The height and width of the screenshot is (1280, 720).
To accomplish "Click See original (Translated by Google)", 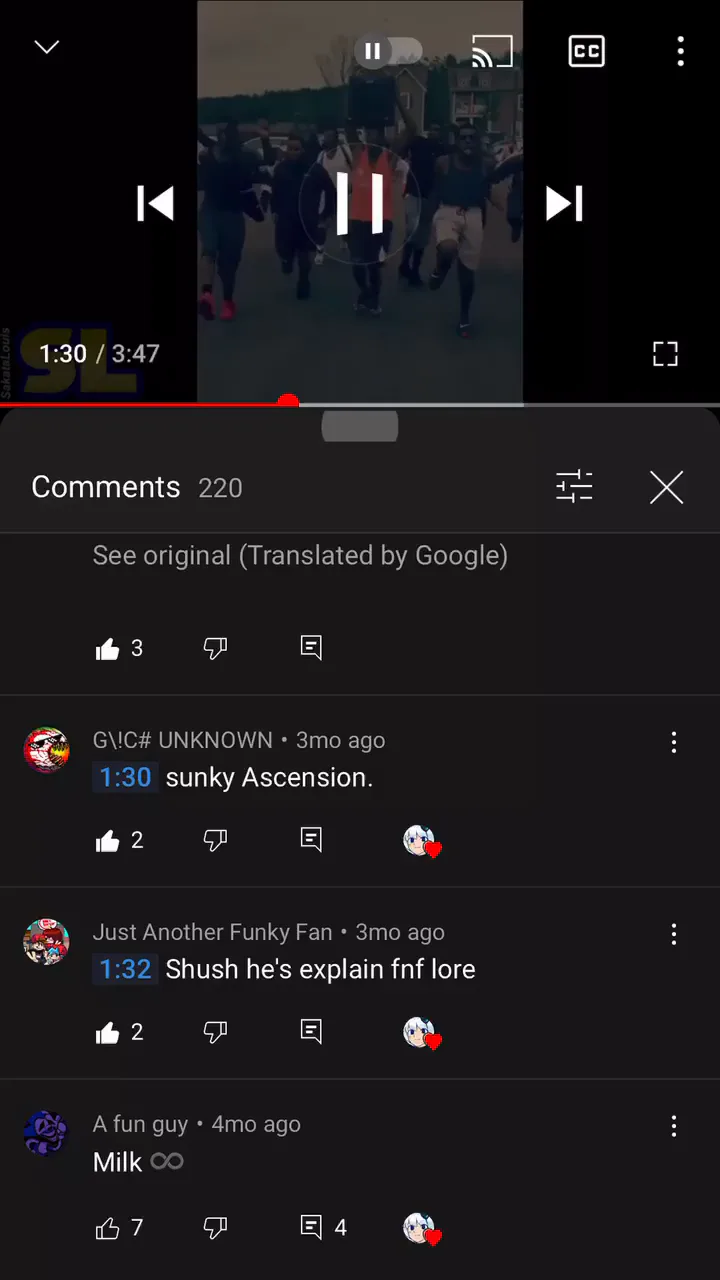I will click(300, 556).
